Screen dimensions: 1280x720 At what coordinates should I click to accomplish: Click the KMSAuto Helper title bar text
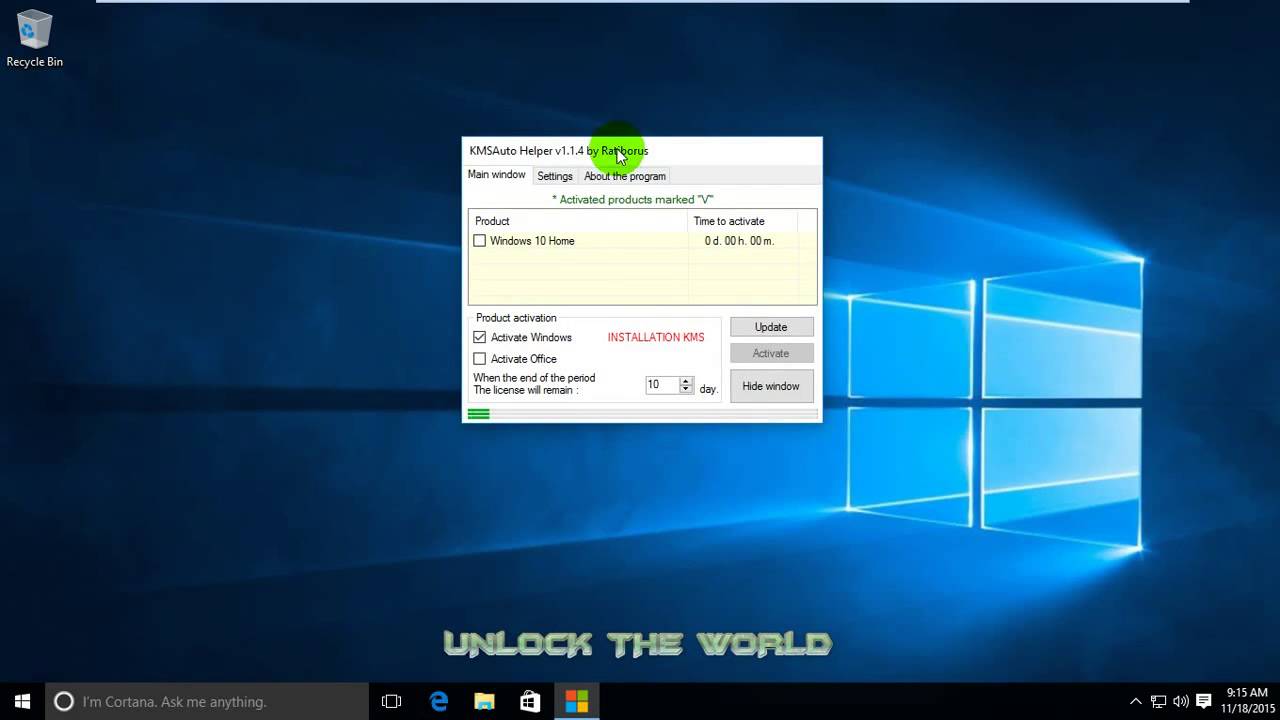click(559, 151)
